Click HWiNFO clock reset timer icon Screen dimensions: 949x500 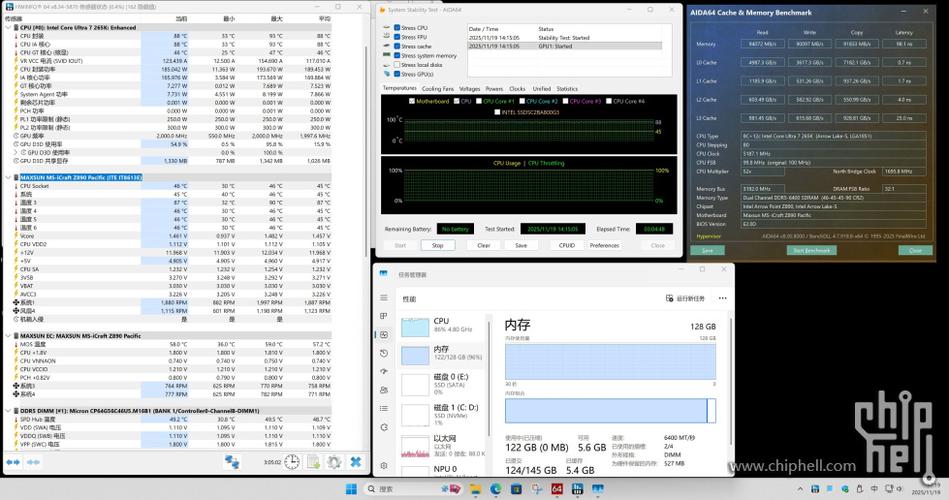(292, 462)
